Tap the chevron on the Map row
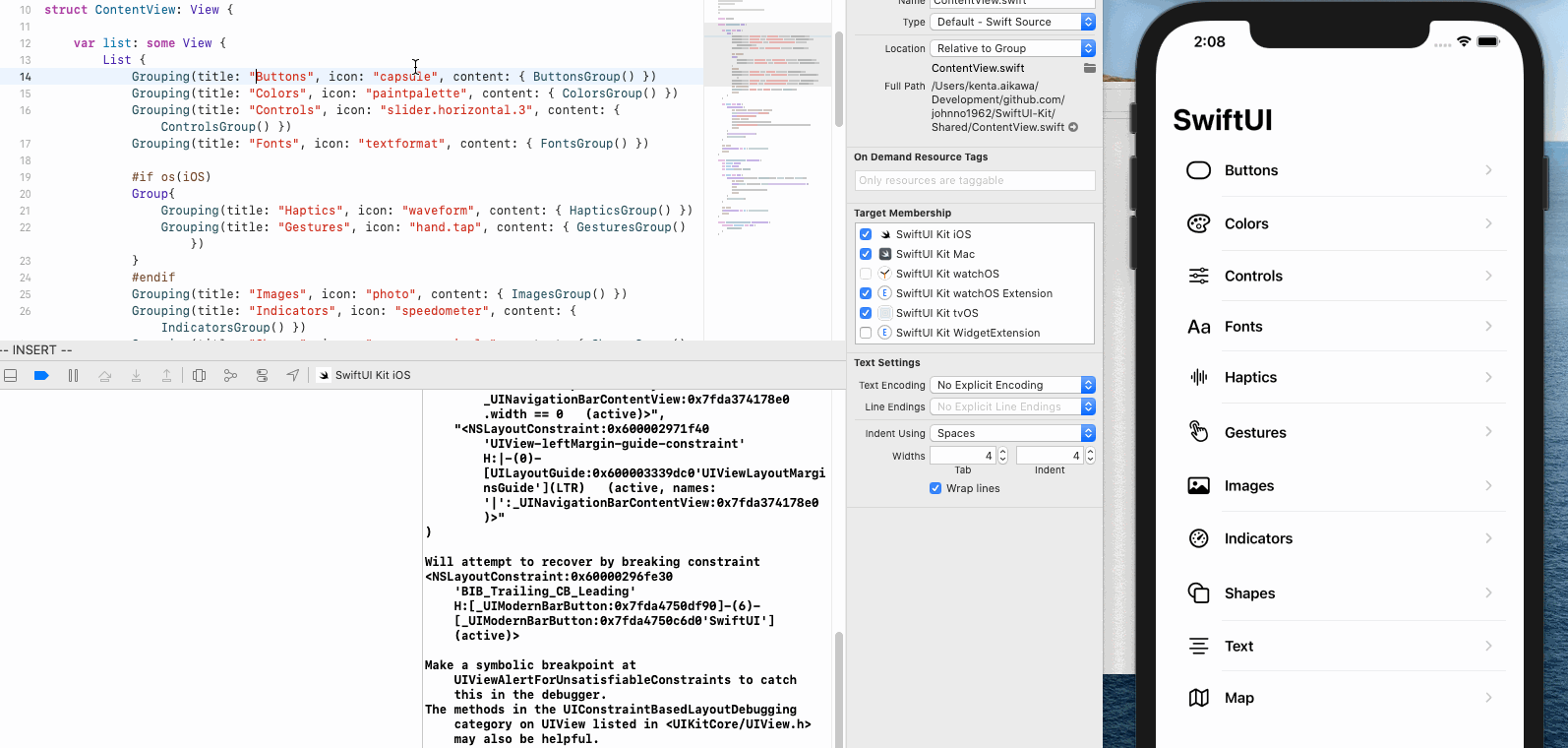 (1488, 698)
